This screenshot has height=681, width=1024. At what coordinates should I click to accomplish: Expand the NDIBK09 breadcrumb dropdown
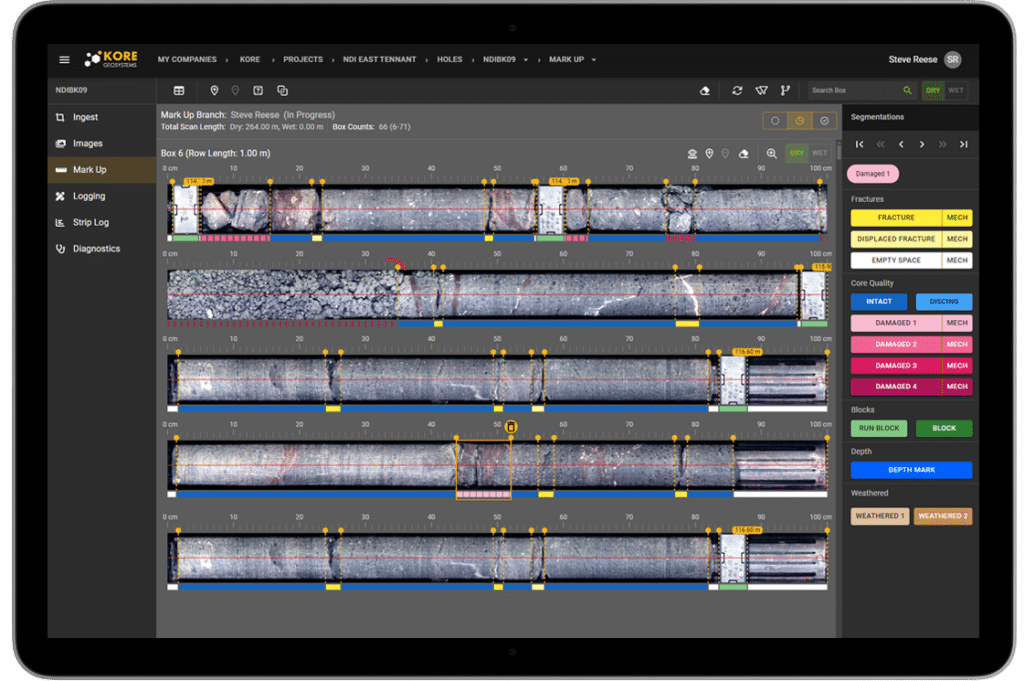click(x=526, y=60)
